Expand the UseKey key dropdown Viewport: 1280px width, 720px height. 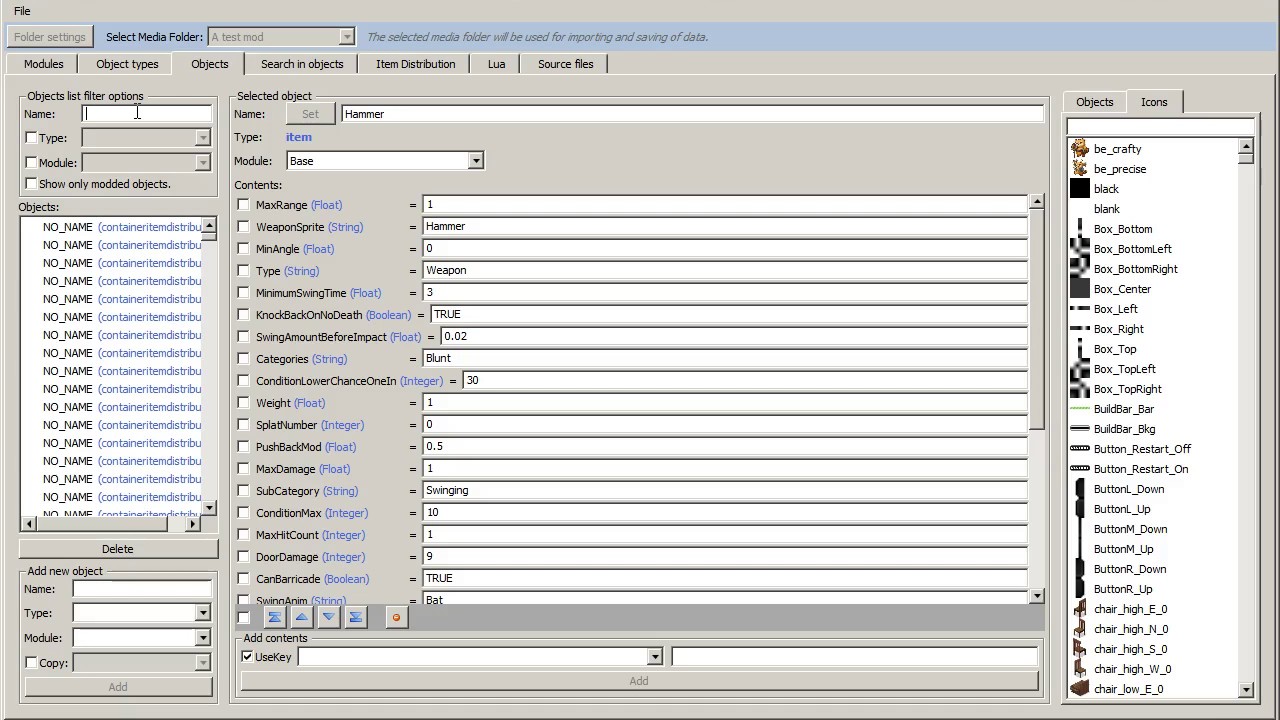pos(654,657)
